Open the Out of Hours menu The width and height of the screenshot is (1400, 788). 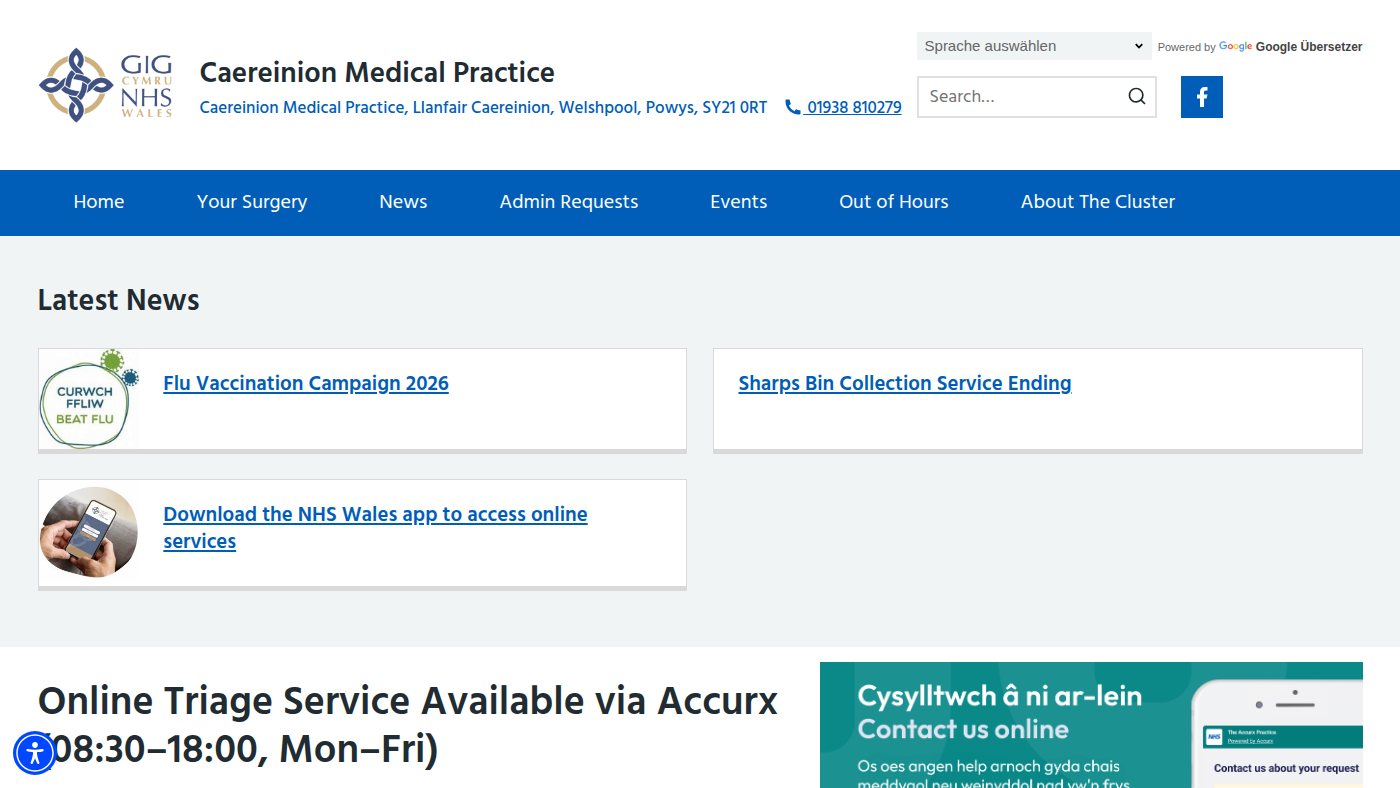click(x=894, y=202)
